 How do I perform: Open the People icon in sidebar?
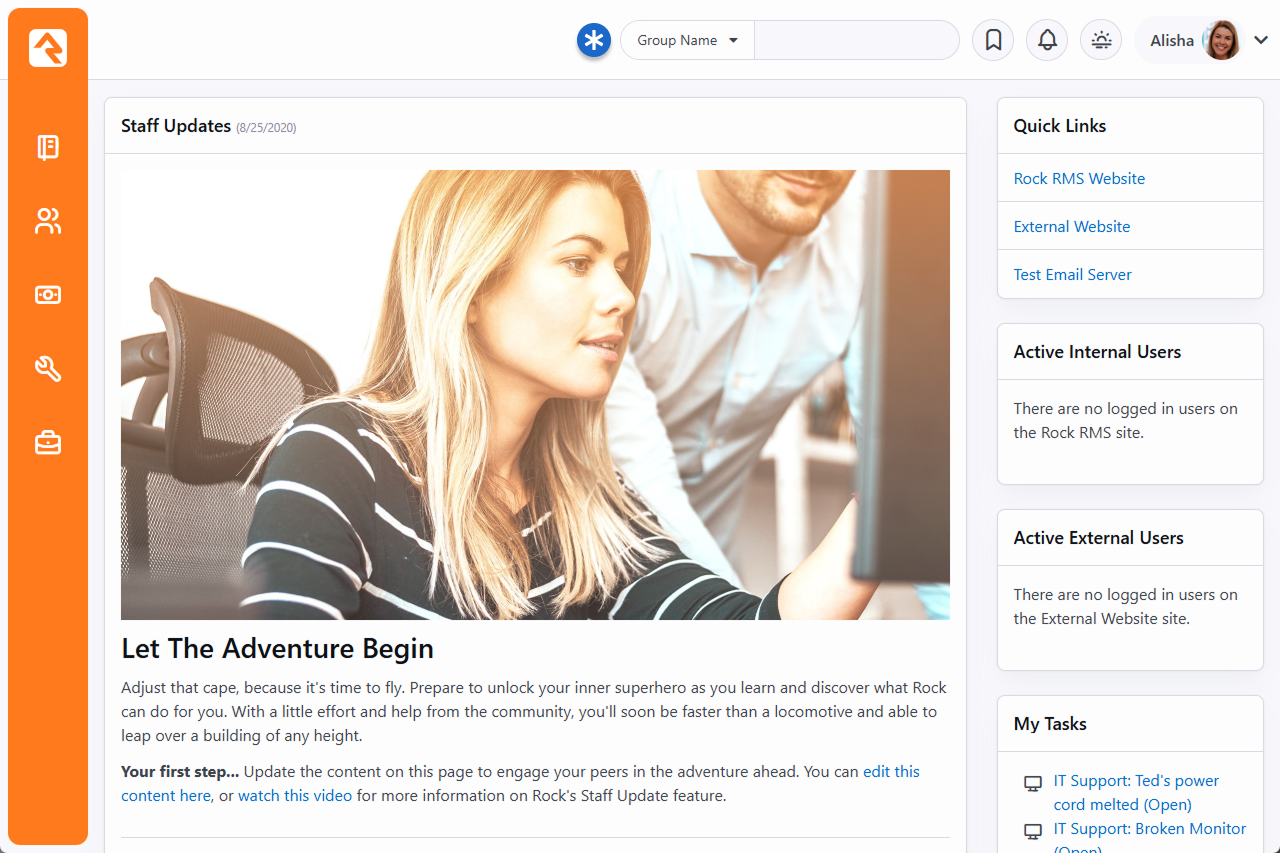click(x=48, y=221)
